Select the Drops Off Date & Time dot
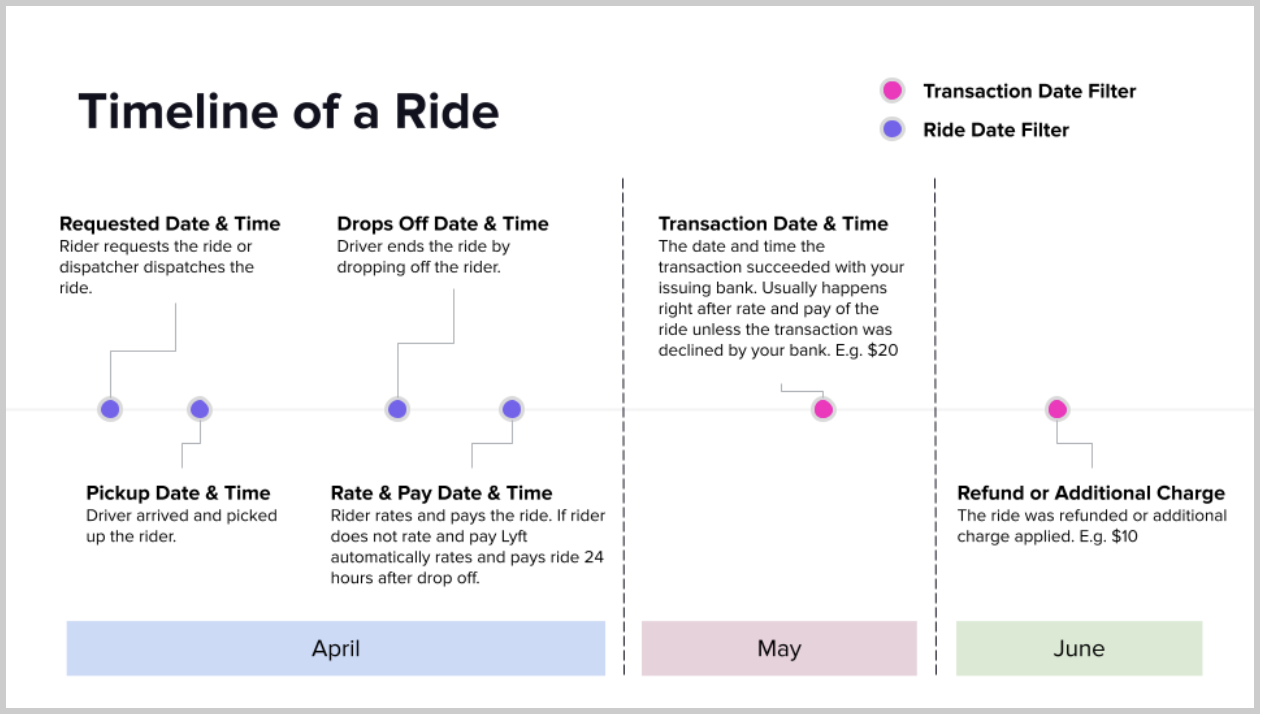 tap(397, 409)
